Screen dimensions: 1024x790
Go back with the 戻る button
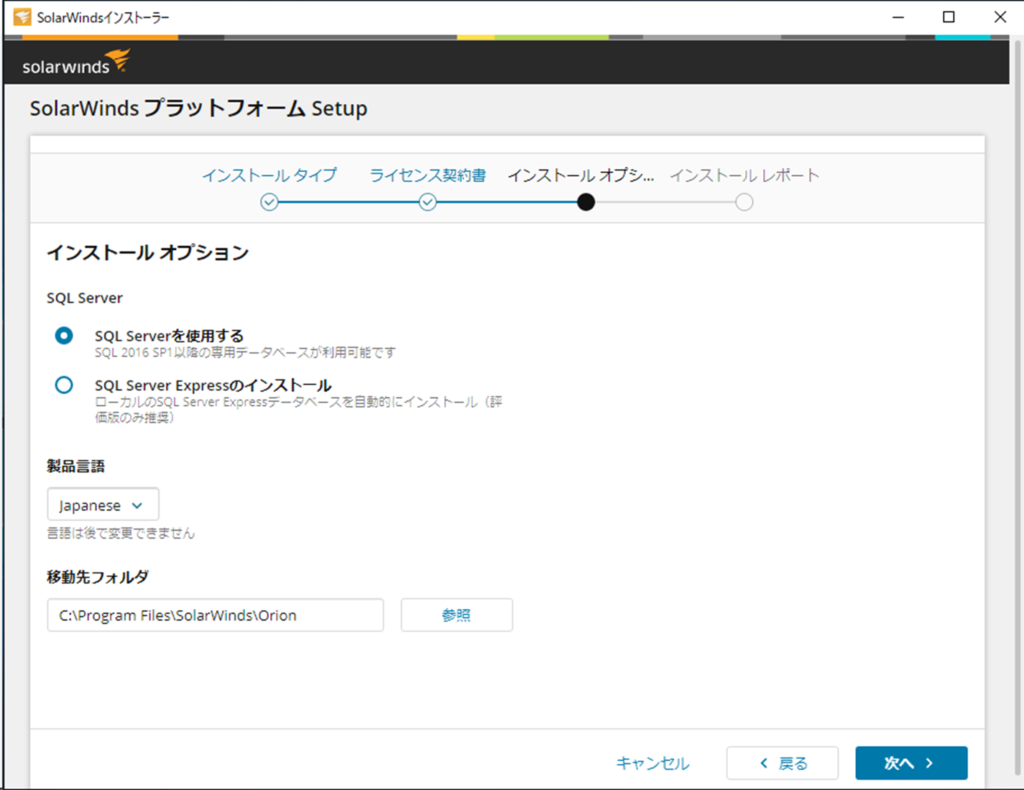782,763
